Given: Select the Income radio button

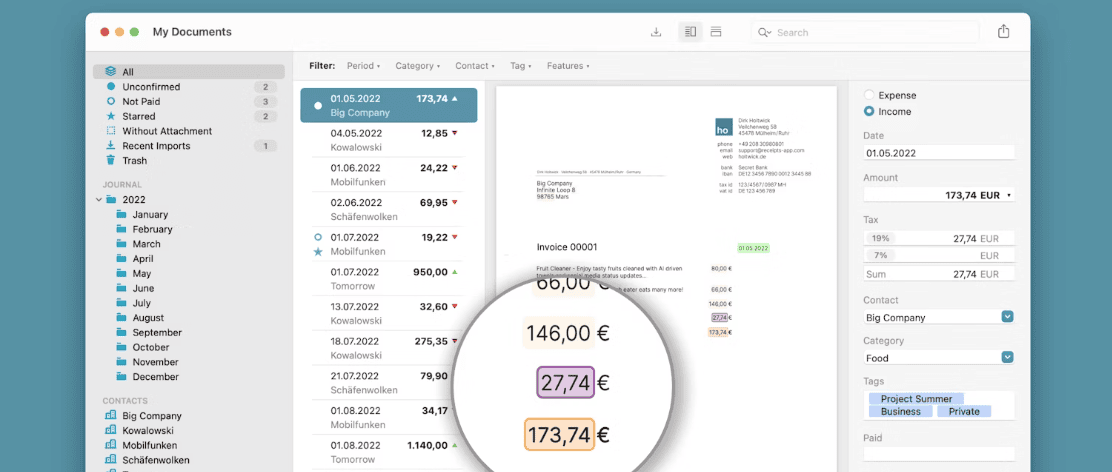Looking at the screenshot, I should point(869,111).
